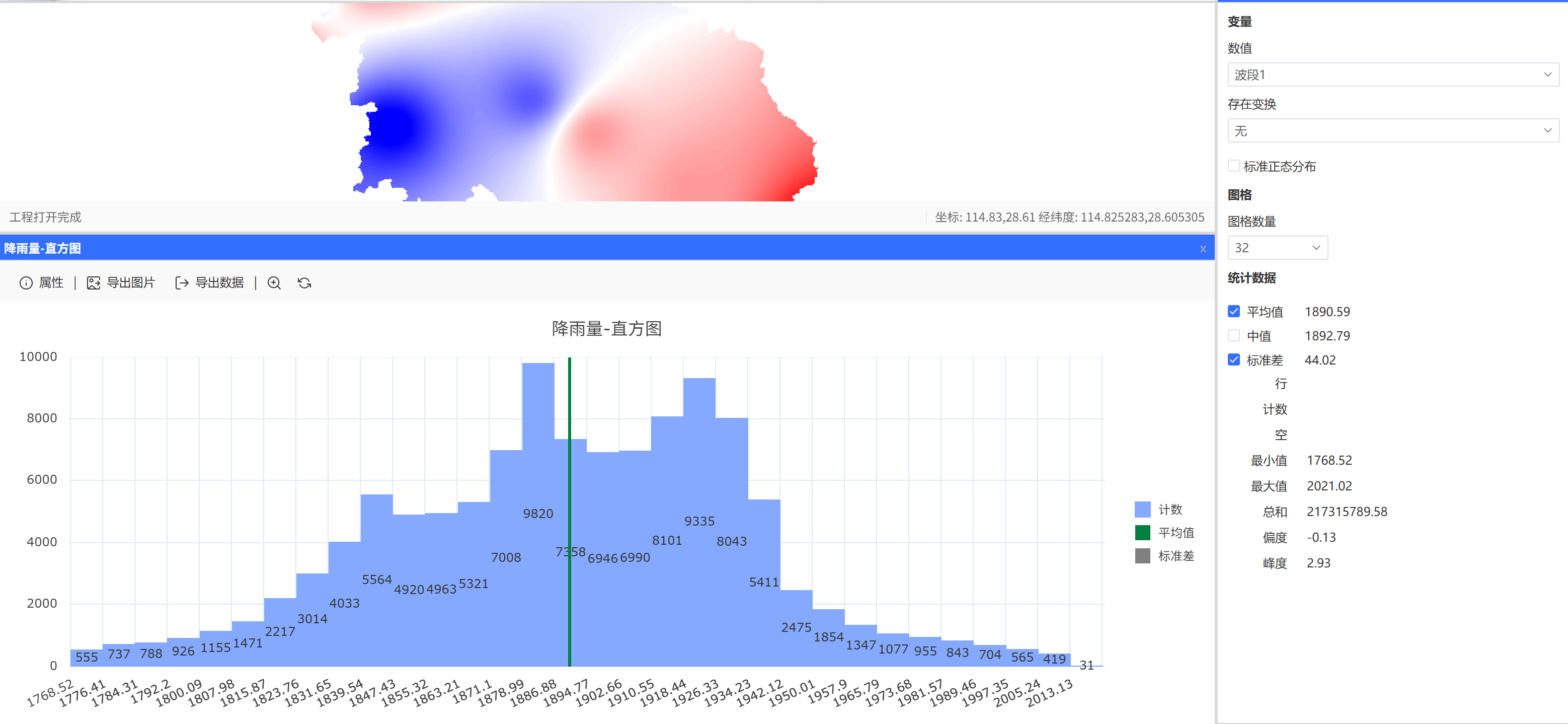Expand the 图格数量 dropdown showing 32

pos(1277,248)
